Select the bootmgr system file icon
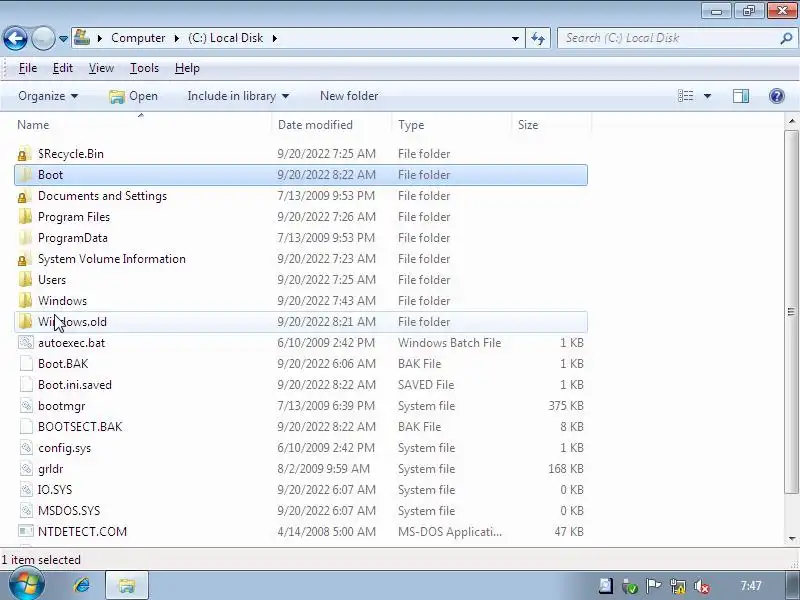Viewport: 800px width, 600px height. click(26, 406)
